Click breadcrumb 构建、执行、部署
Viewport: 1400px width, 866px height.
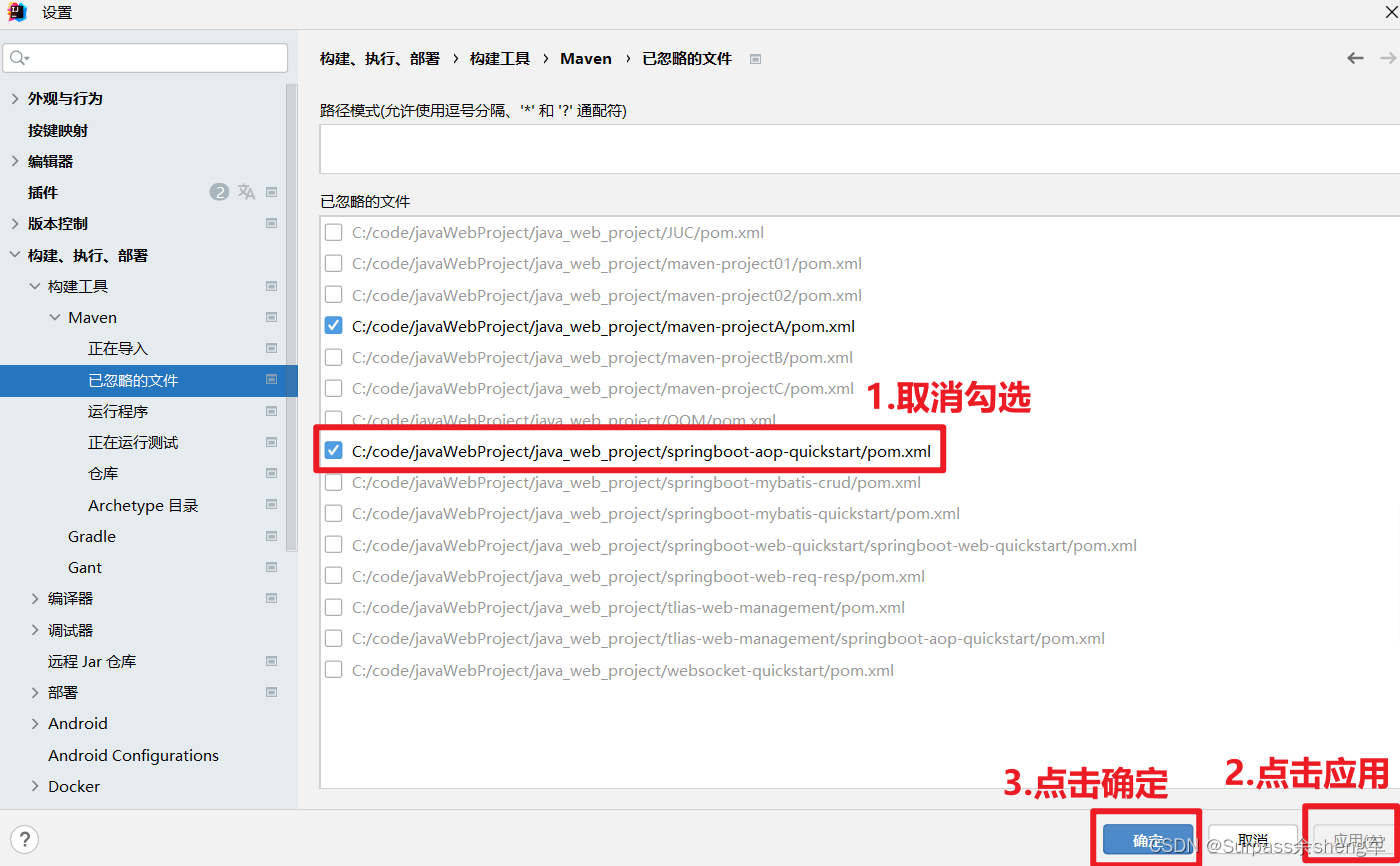point(380,59)
